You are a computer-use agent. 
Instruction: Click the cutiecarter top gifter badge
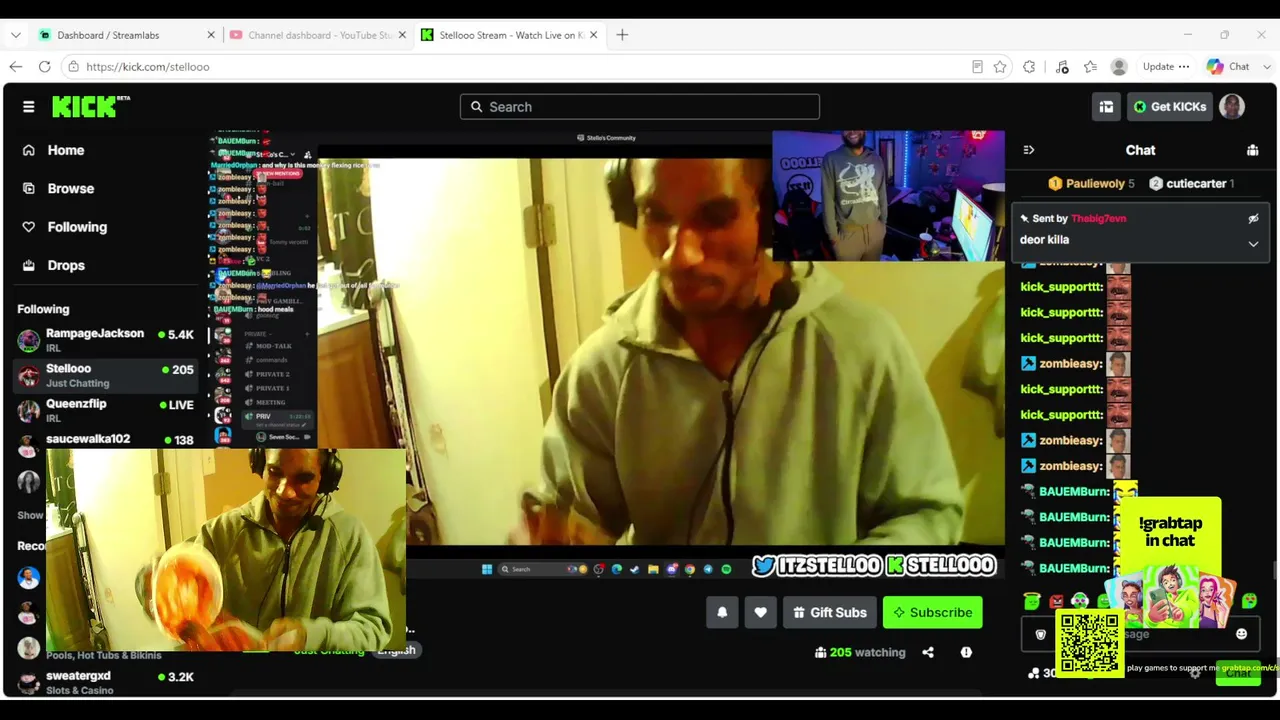[1191, 184]
